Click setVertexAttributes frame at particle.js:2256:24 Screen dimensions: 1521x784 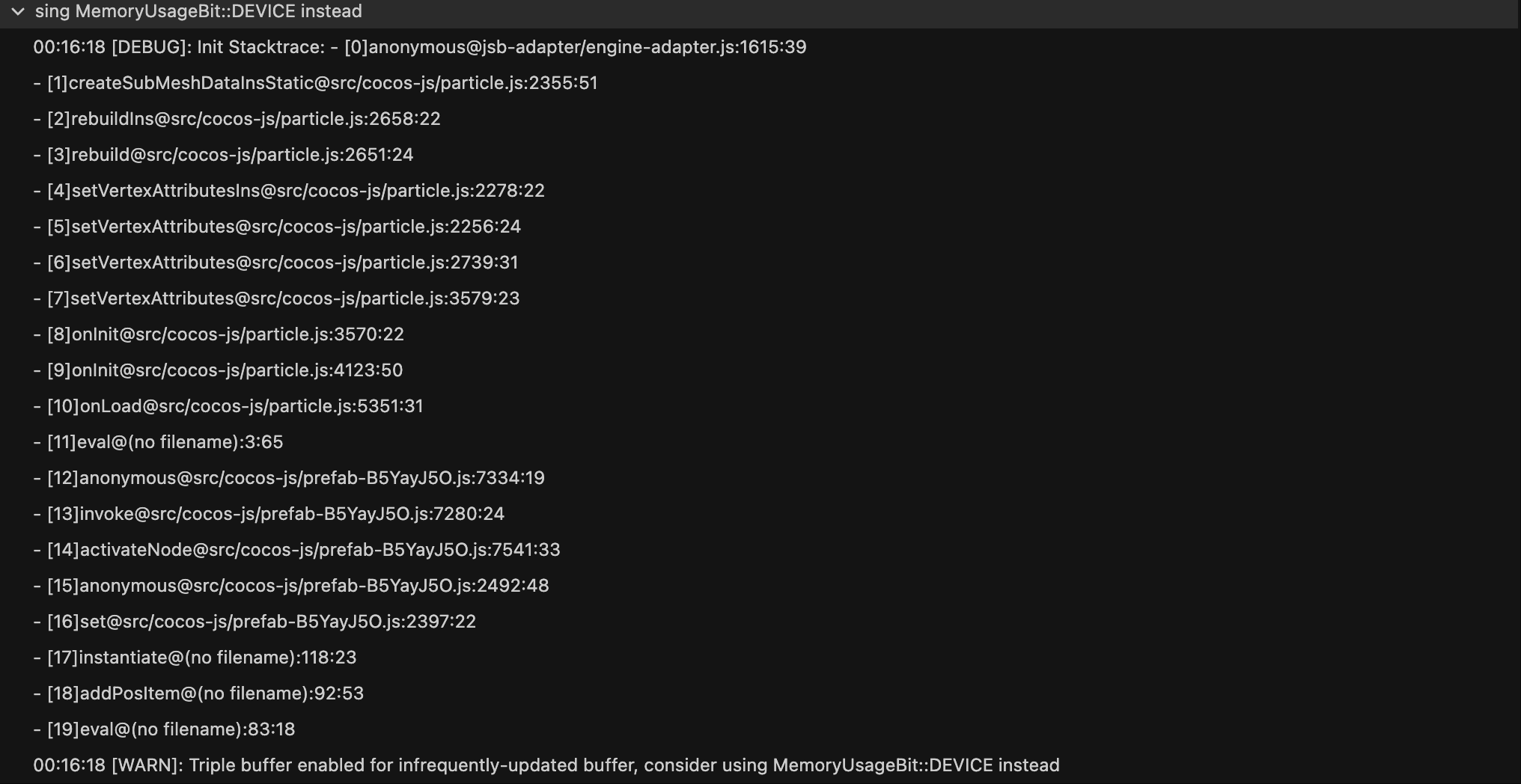tap(277, 227)
